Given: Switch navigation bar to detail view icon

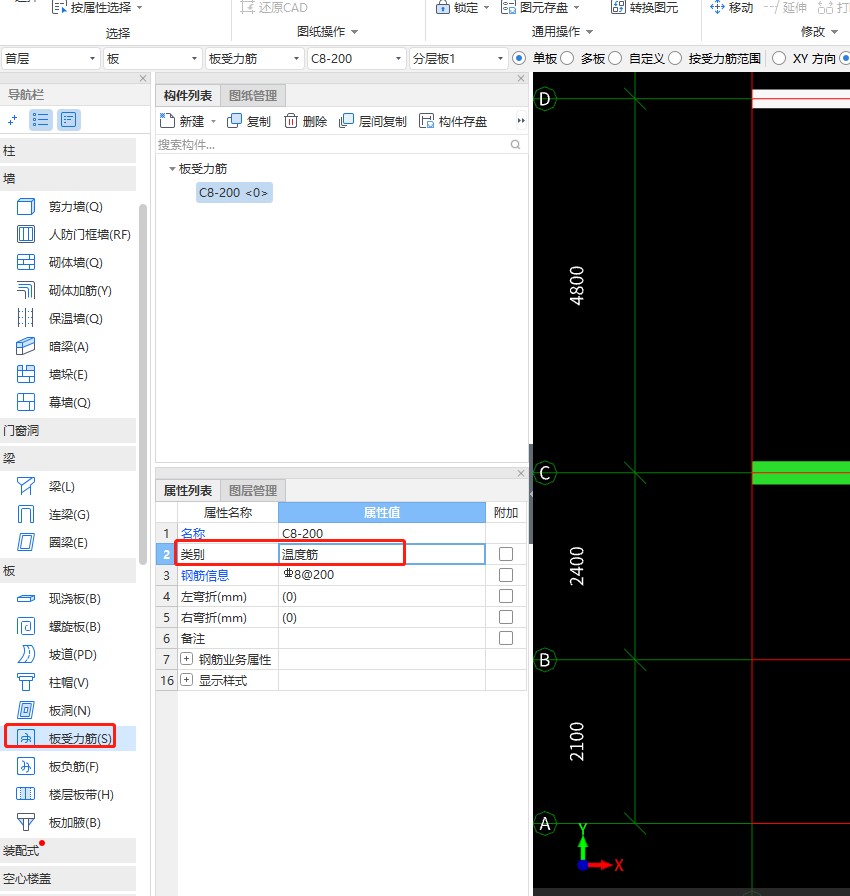Looking at the screenshot, I should (69, 120).
